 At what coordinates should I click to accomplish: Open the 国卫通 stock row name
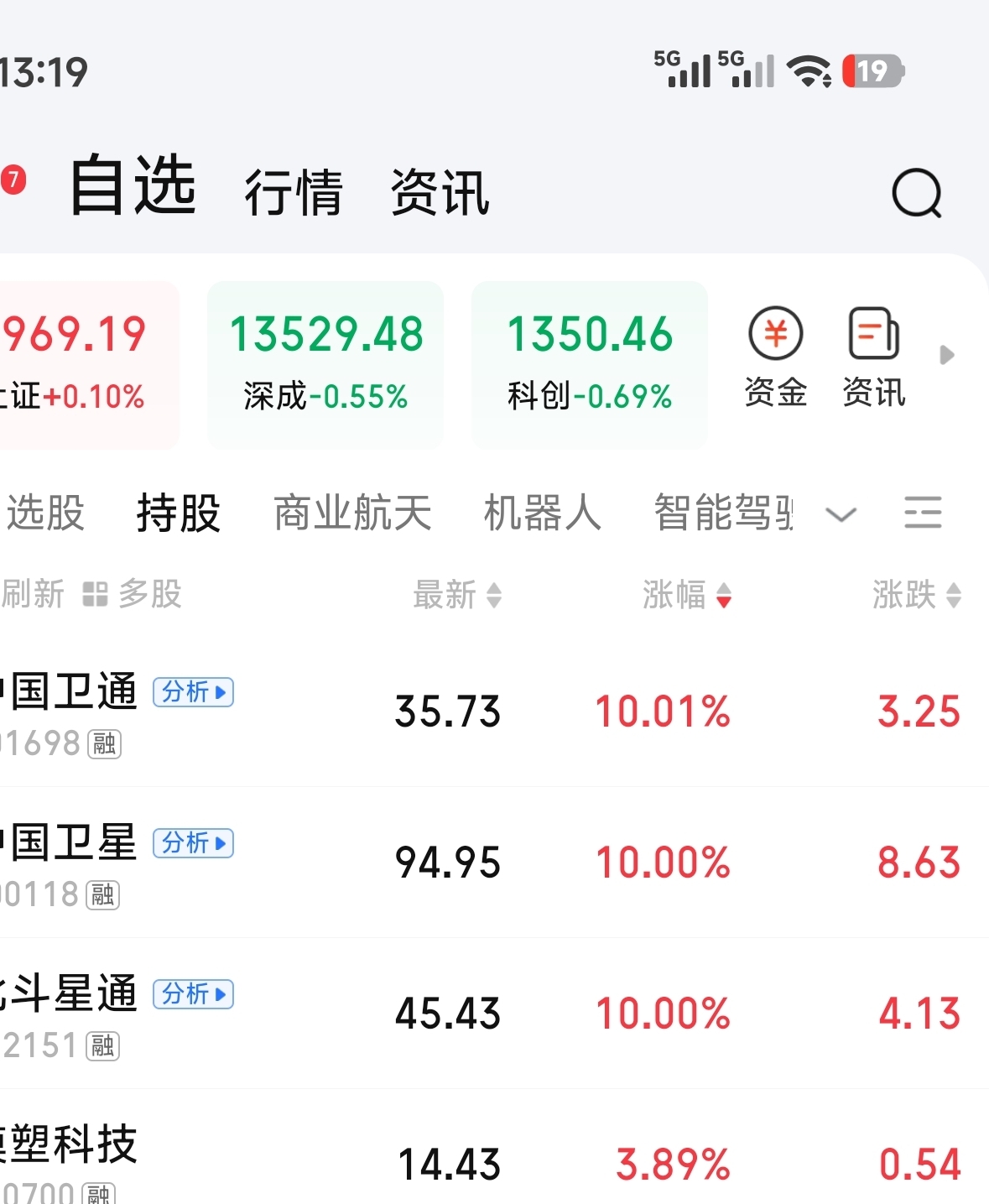point(69,691)
